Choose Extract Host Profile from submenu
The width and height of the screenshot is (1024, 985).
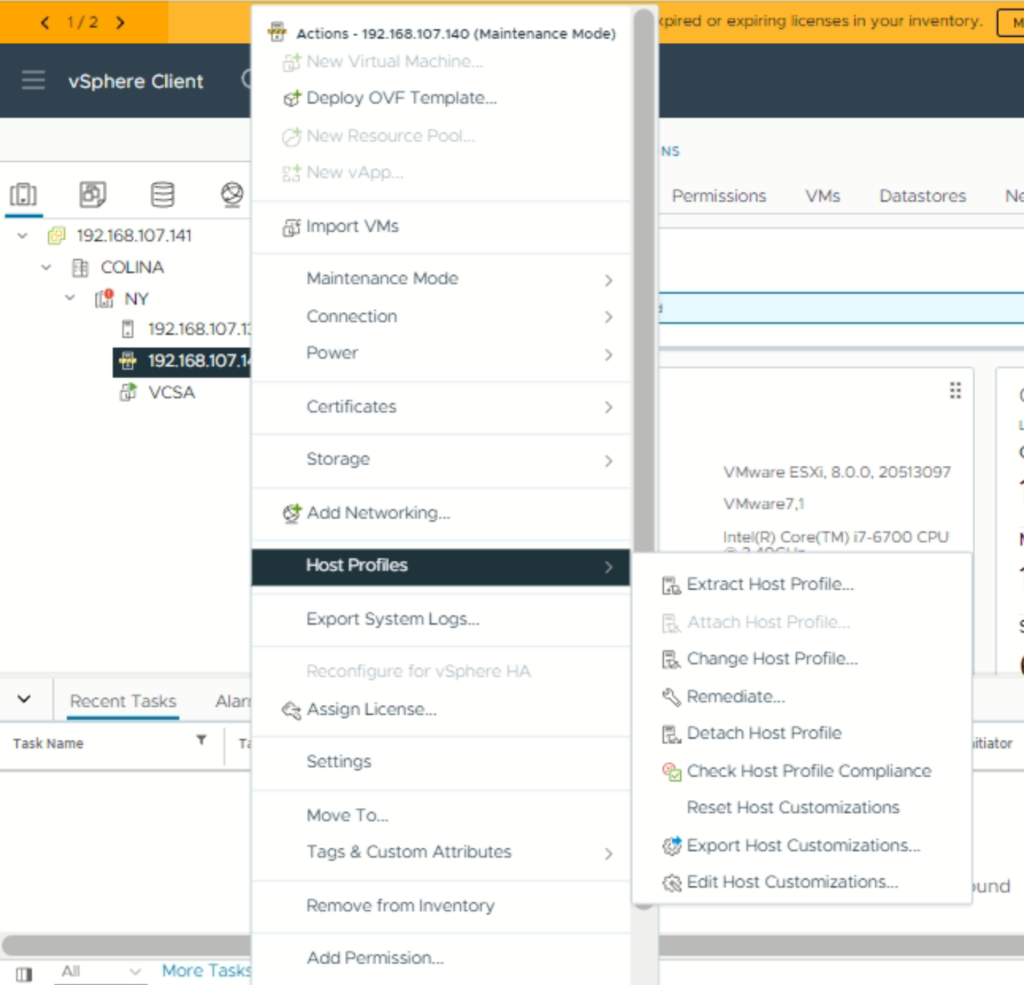pos(770,584)
